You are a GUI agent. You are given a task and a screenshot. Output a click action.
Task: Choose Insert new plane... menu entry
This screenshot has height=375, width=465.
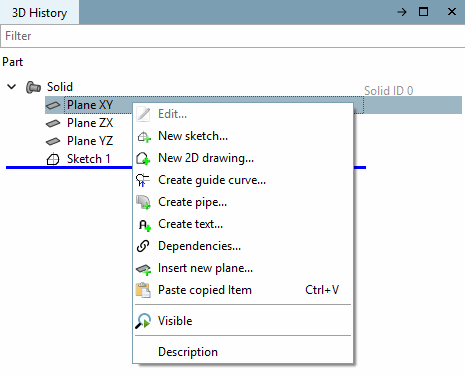[243, 268]
